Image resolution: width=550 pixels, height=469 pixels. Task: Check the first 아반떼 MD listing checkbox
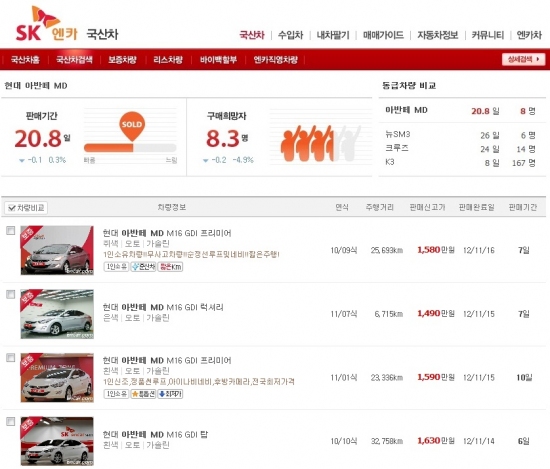click(11, 230)
